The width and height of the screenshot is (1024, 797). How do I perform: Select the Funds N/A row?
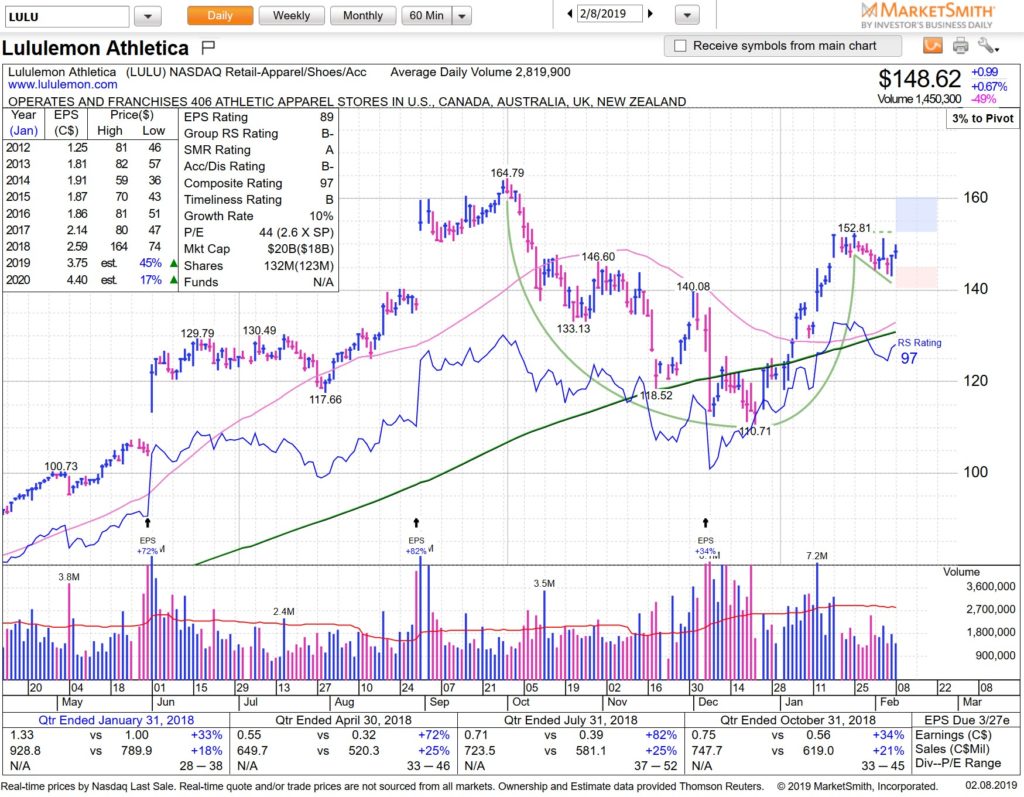(259, 282)
